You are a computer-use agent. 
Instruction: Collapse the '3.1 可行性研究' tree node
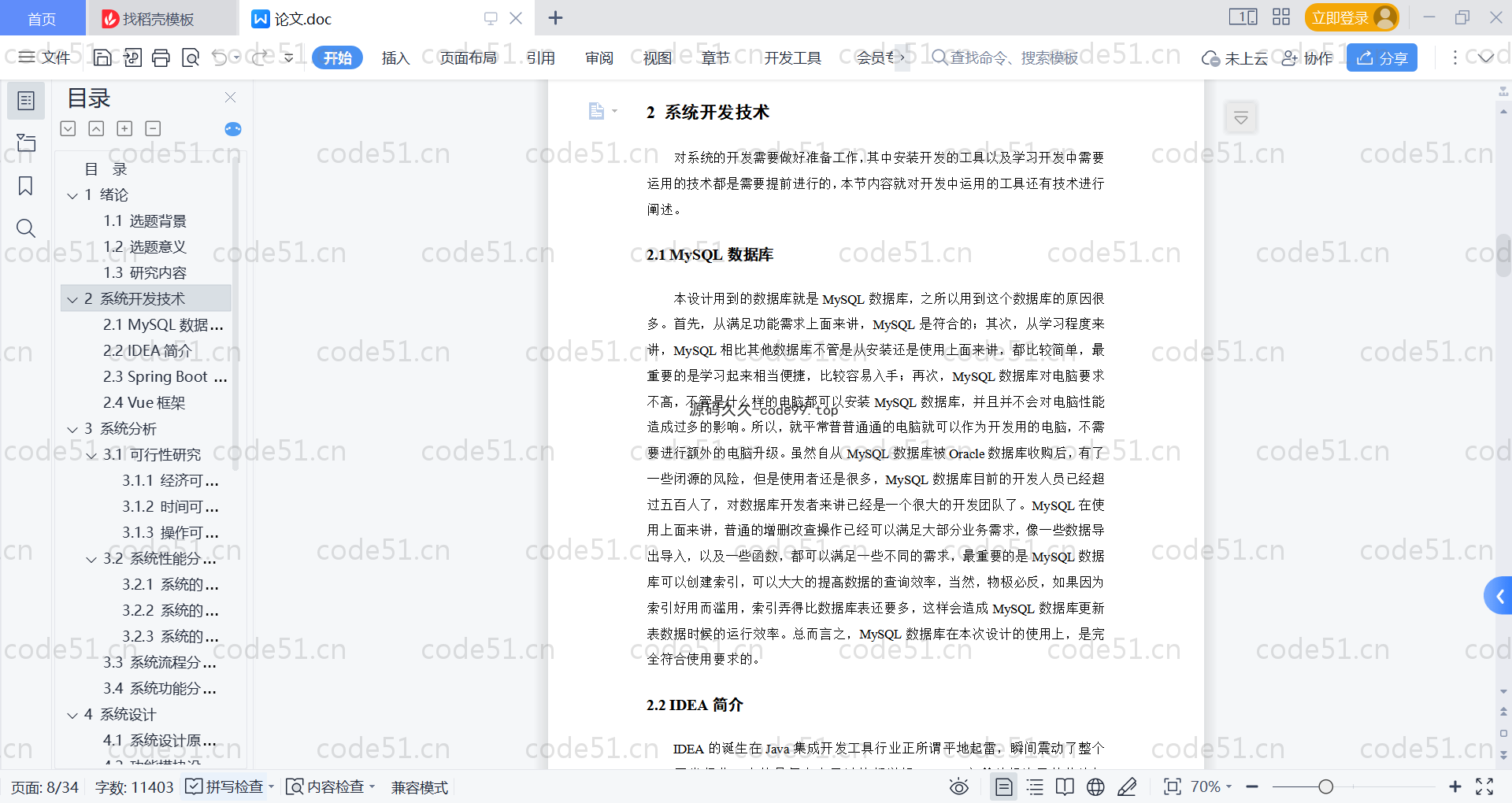pyautogui.click(x=91, y=455)
